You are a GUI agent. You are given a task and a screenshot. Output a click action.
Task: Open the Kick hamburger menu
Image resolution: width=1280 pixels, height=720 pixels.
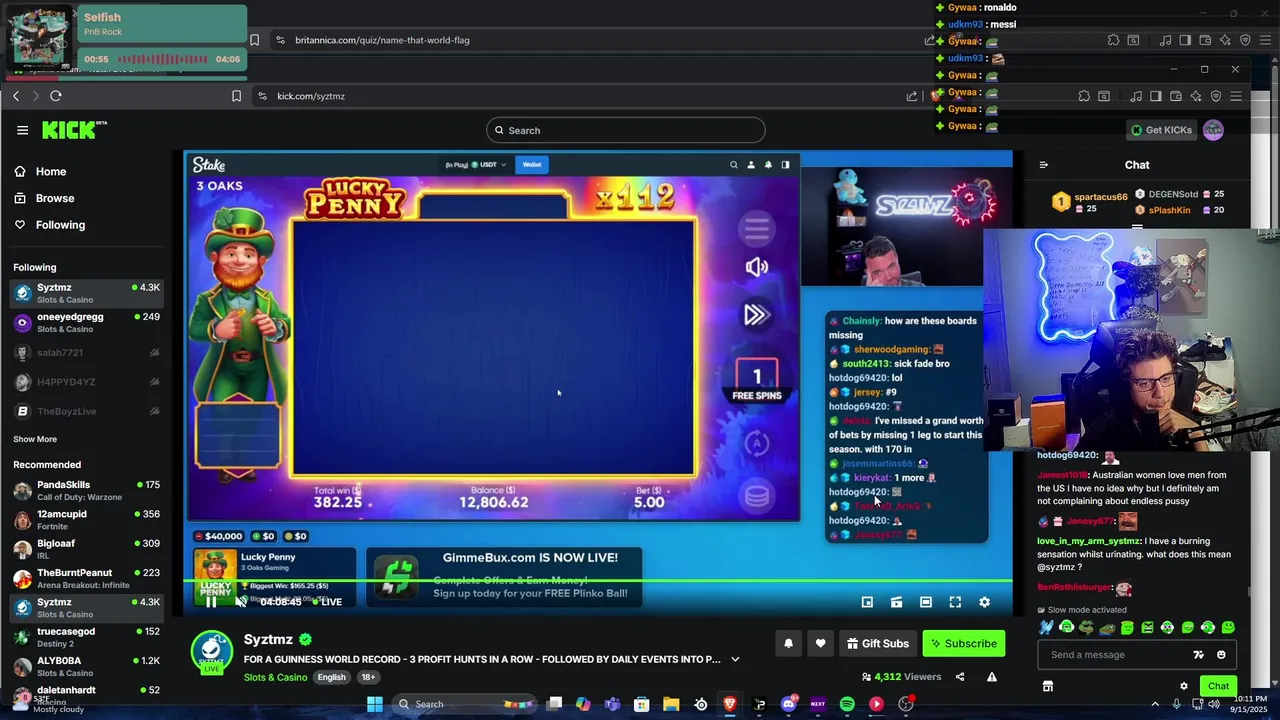22,130
